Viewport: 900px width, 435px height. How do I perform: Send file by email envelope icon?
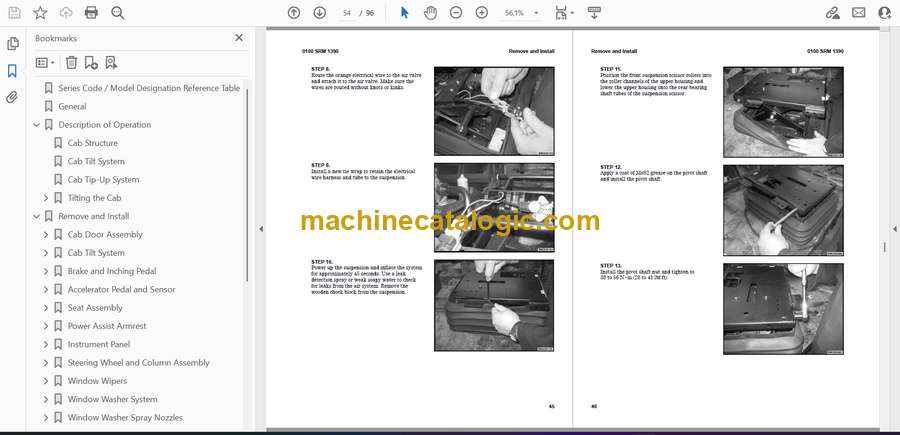pyautogui.click(x=859, y=13)
